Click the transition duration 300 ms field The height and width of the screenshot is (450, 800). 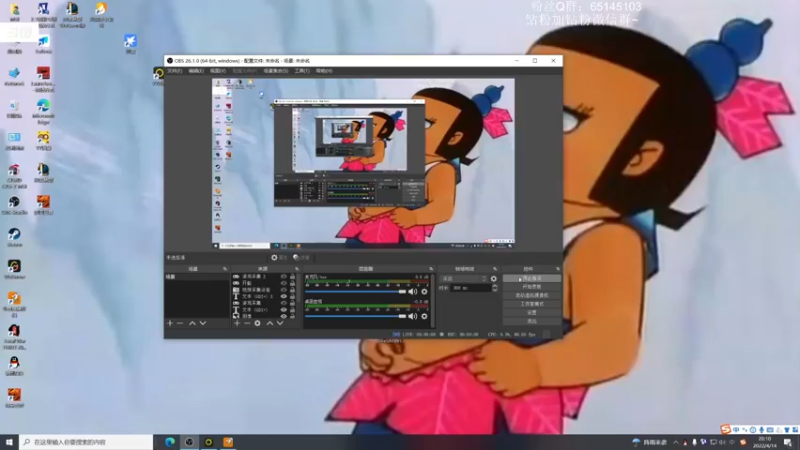470,288
